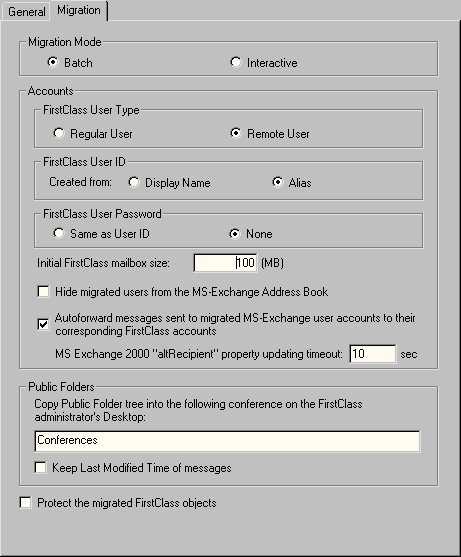Click the Hide migrated users label text
Screen dimensions: 461x557
click(x=191, y=292)
